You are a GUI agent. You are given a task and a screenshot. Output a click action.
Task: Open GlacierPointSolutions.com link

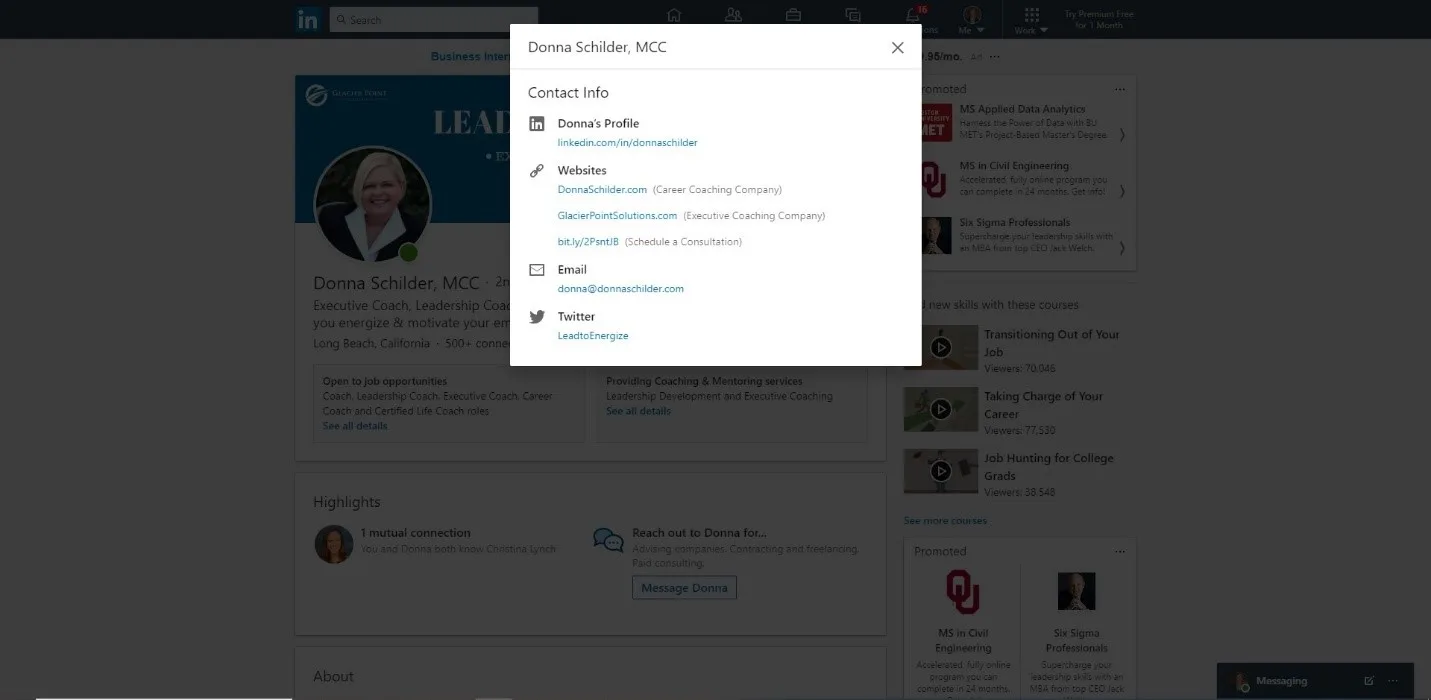[x=617, y=216]
